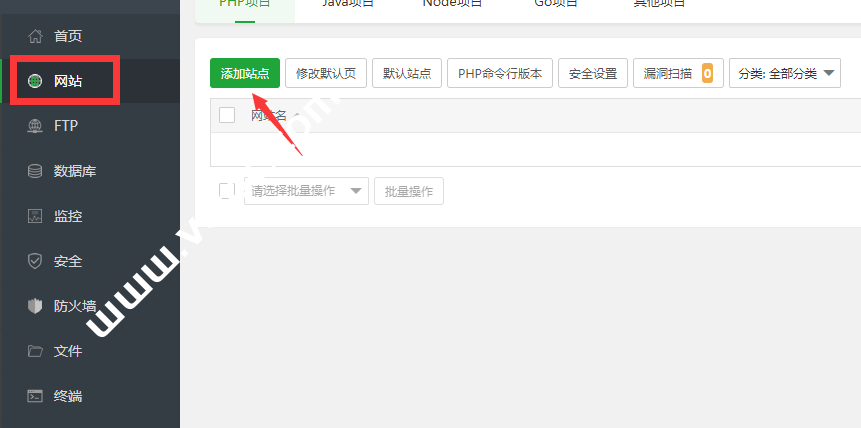Click the orange 0 badge on 漏洞扫描
This screenshot has width=861, height=428.
[707, 73]
